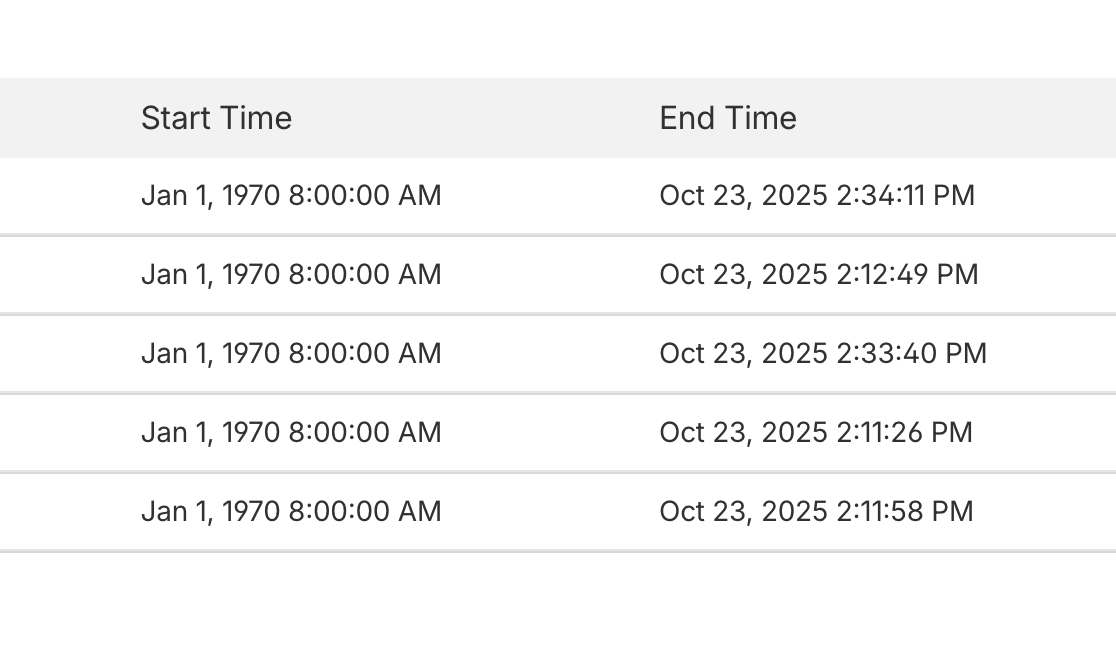Screen dimensions: 1116x648
Task: Select Start Time in the row ending 2:11:26 PM
Action: coord(291,432)
